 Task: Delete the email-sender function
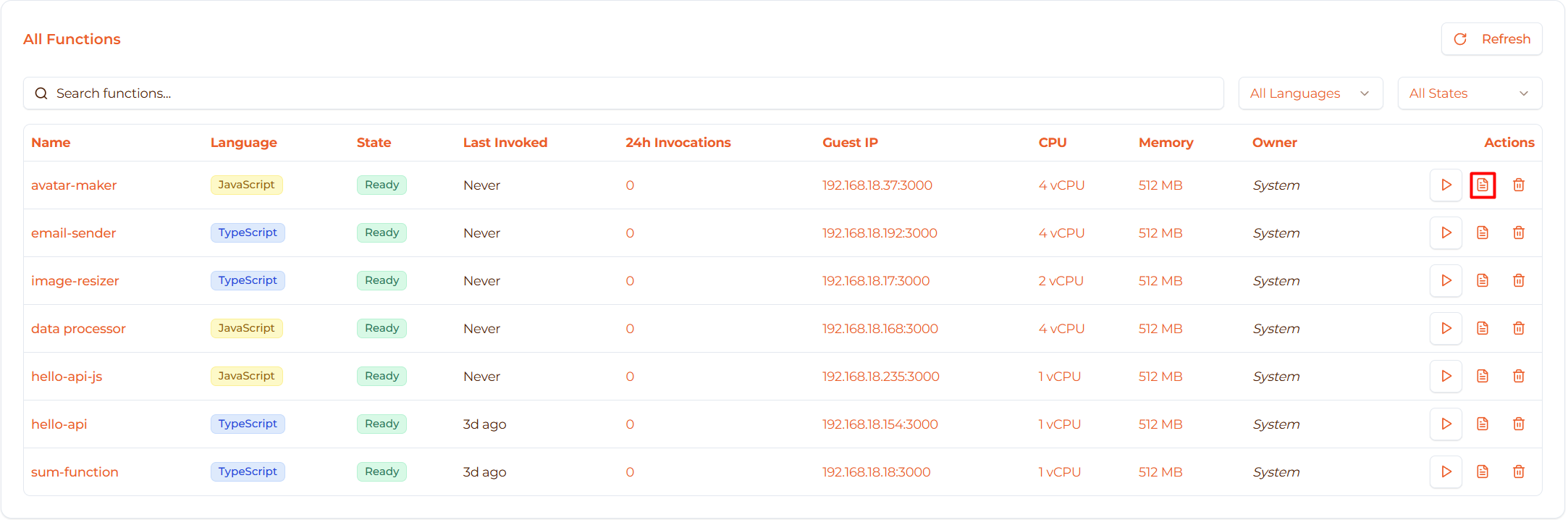point(1519,232)
